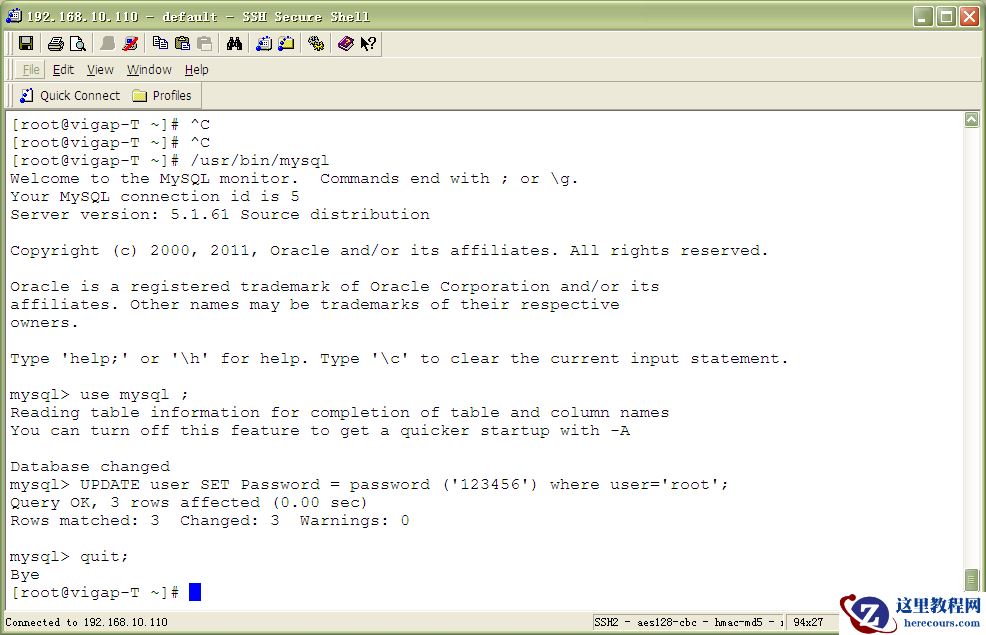Click the terminal scrollbar up arrow
The image size is (986, 635).
point(972,119)
